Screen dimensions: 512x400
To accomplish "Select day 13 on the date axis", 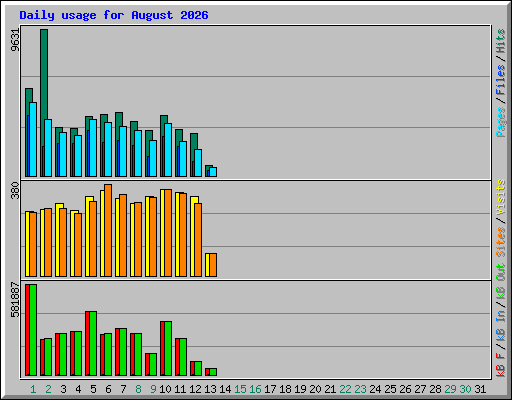I will click(210, 389).
